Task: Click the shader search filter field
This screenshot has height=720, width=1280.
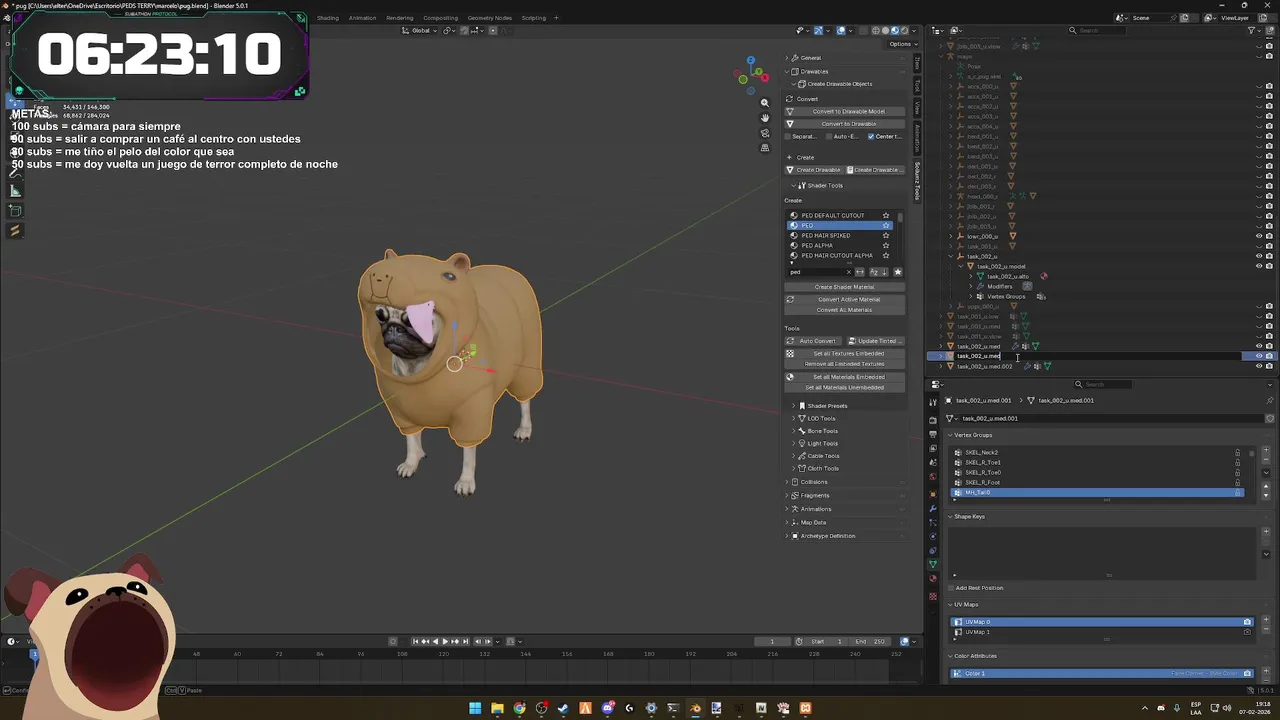Action: [x=818, y=272]
